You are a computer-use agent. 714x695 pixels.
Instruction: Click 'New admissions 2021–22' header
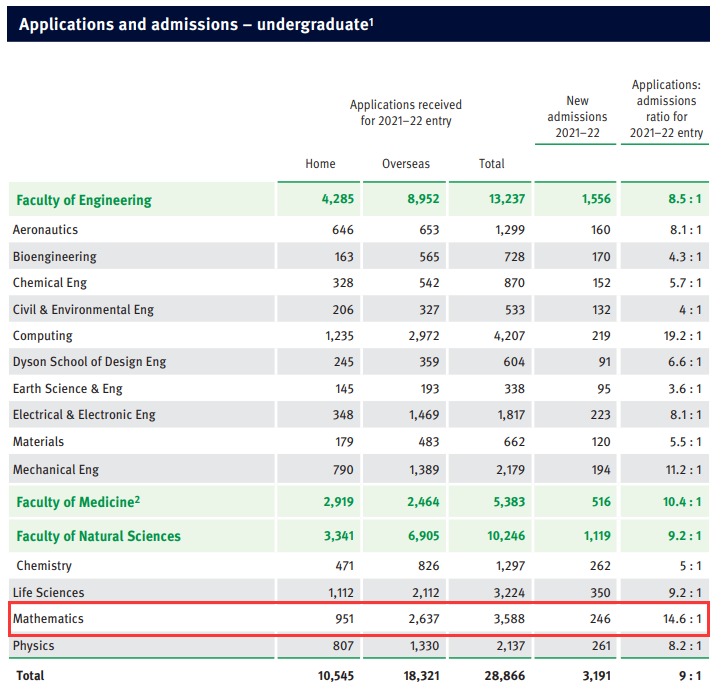pyautogui.click(x=577, y=117)
